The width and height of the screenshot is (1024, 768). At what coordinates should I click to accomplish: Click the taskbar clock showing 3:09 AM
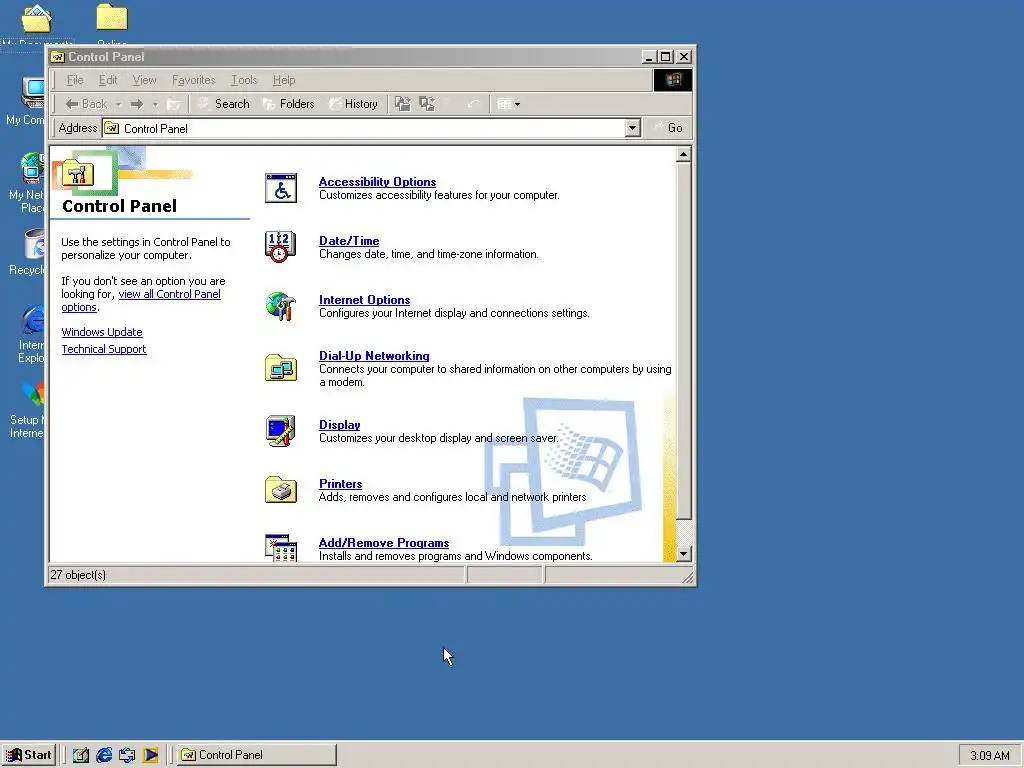click(x=989, y=756)
